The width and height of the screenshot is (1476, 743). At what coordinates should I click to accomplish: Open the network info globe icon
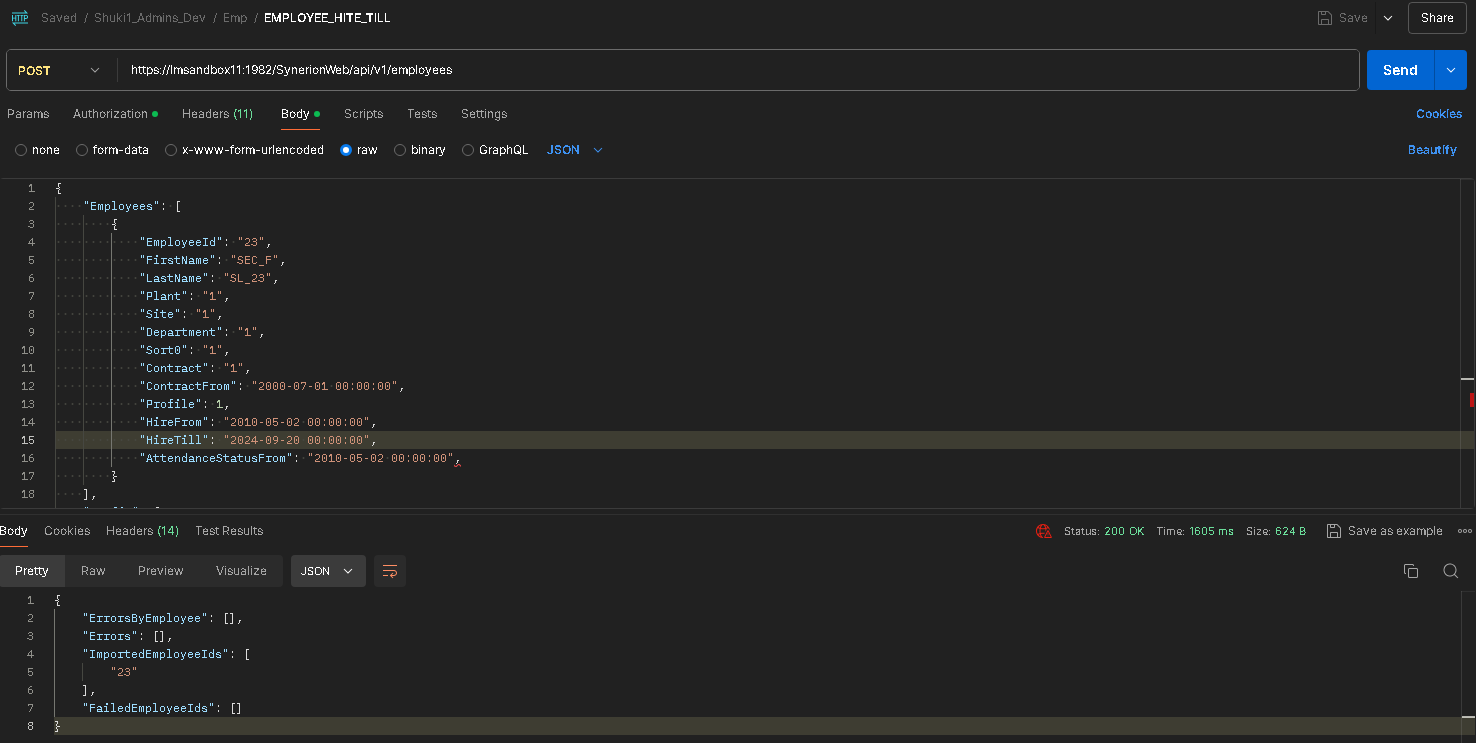pyautogui.click(x=1044, y=531)
